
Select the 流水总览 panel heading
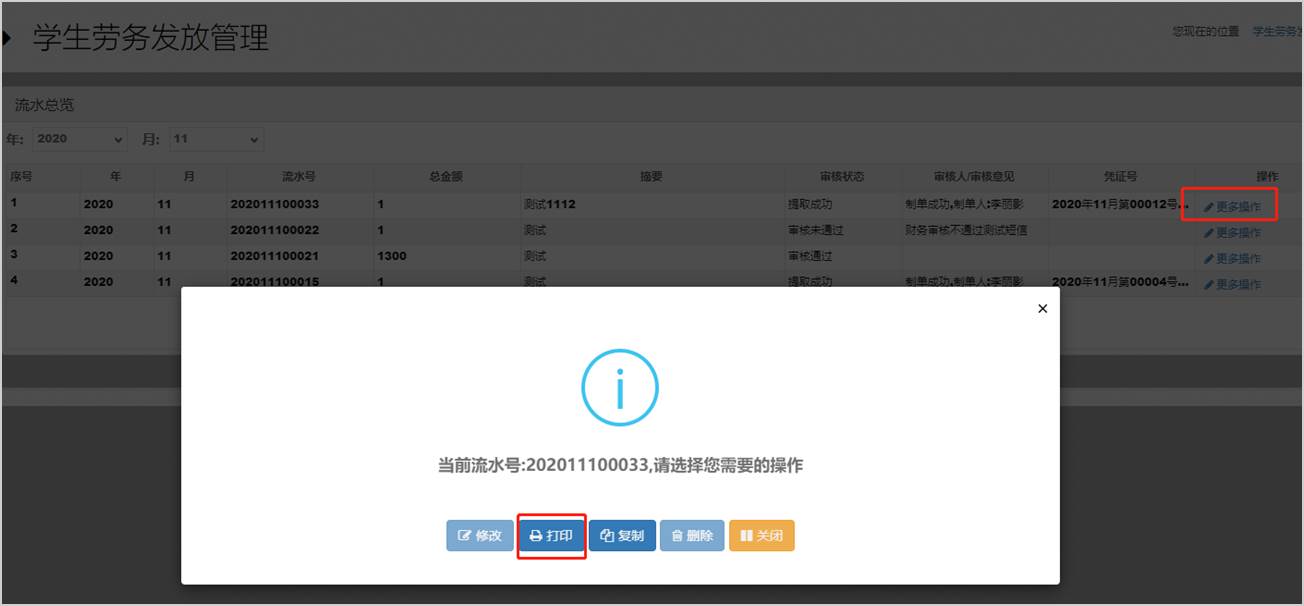pos(44,105)
